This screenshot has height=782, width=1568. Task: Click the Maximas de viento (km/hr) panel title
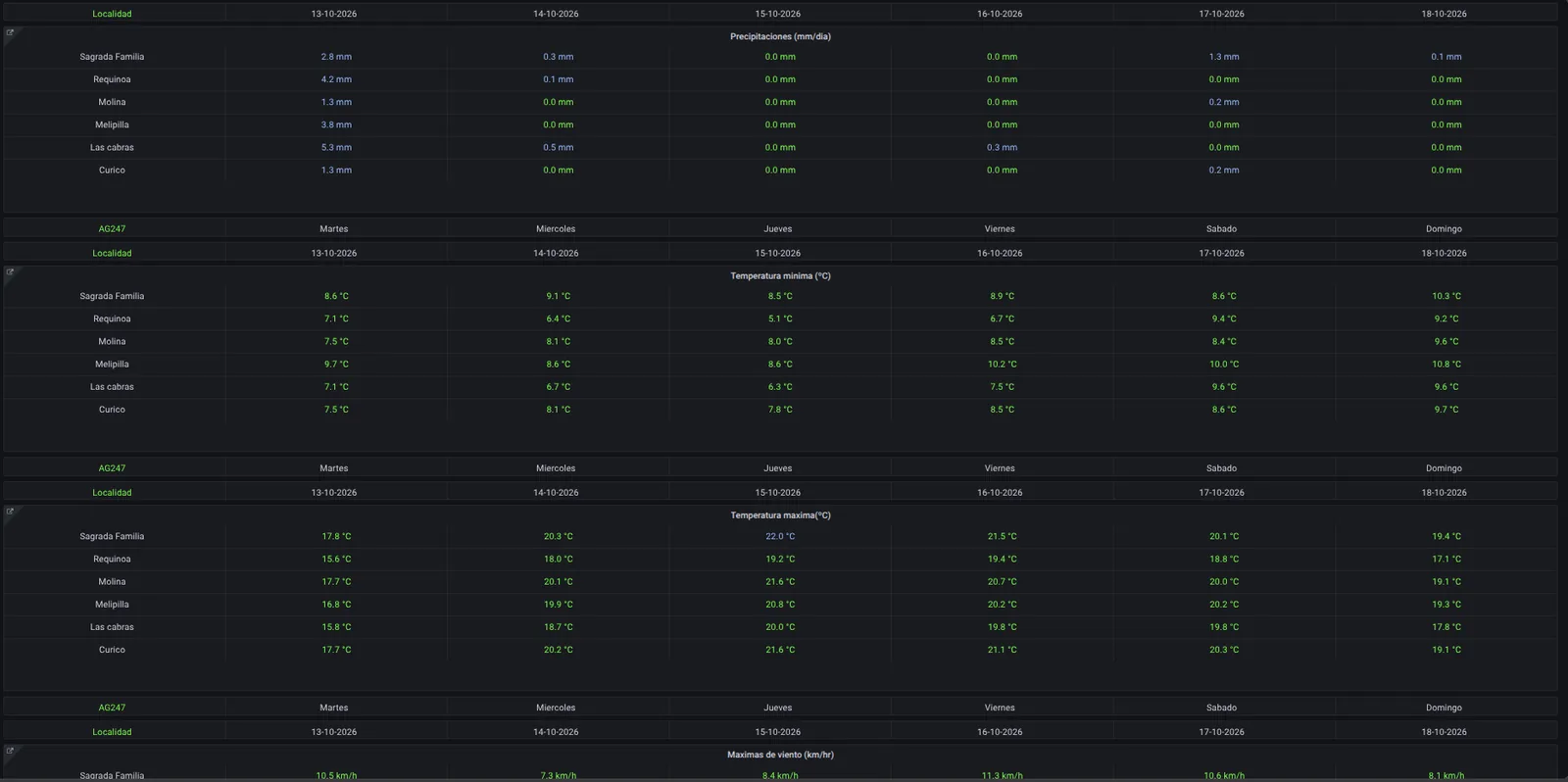780,756
